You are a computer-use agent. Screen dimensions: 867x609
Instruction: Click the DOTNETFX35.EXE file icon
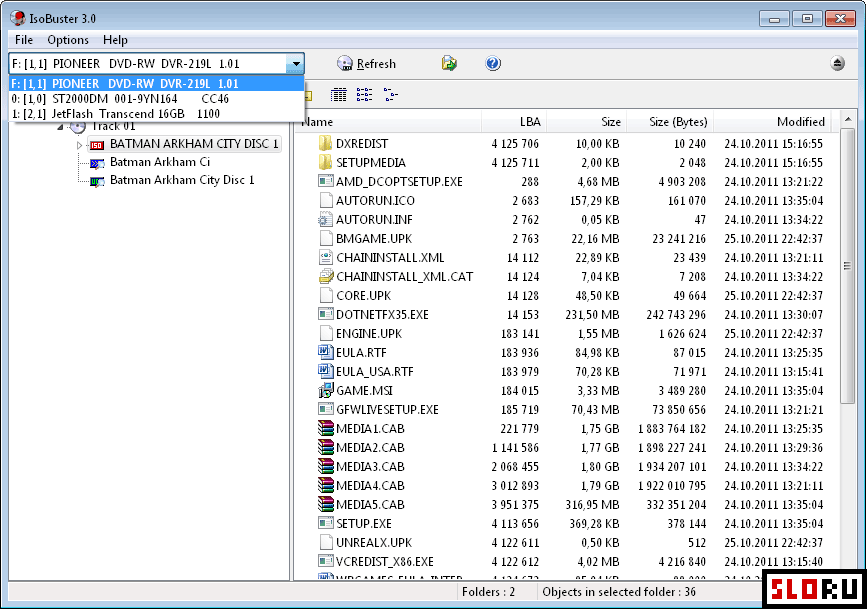pos(326,314)
